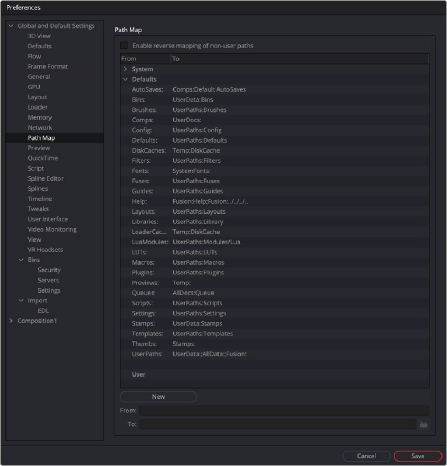
Task: Expand the Composition1 tree node
Action: [x=11, y=321]
